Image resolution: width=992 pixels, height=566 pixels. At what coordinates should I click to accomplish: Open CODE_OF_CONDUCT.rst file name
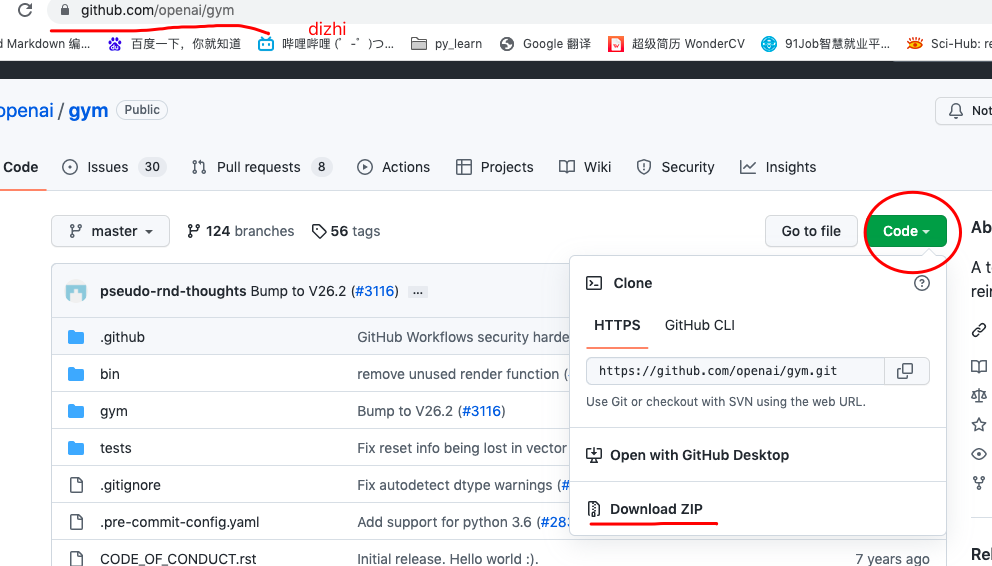(178, 558)
